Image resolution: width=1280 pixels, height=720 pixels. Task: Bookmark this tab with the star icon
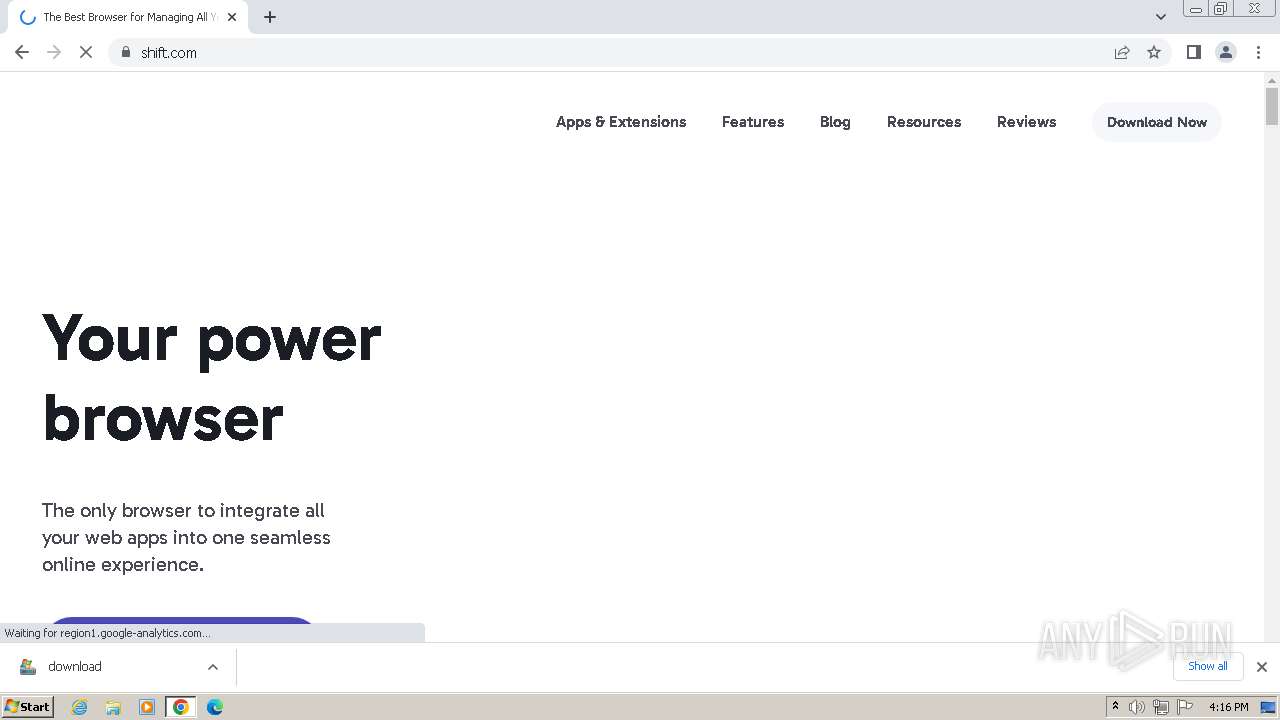[1154, 52]
